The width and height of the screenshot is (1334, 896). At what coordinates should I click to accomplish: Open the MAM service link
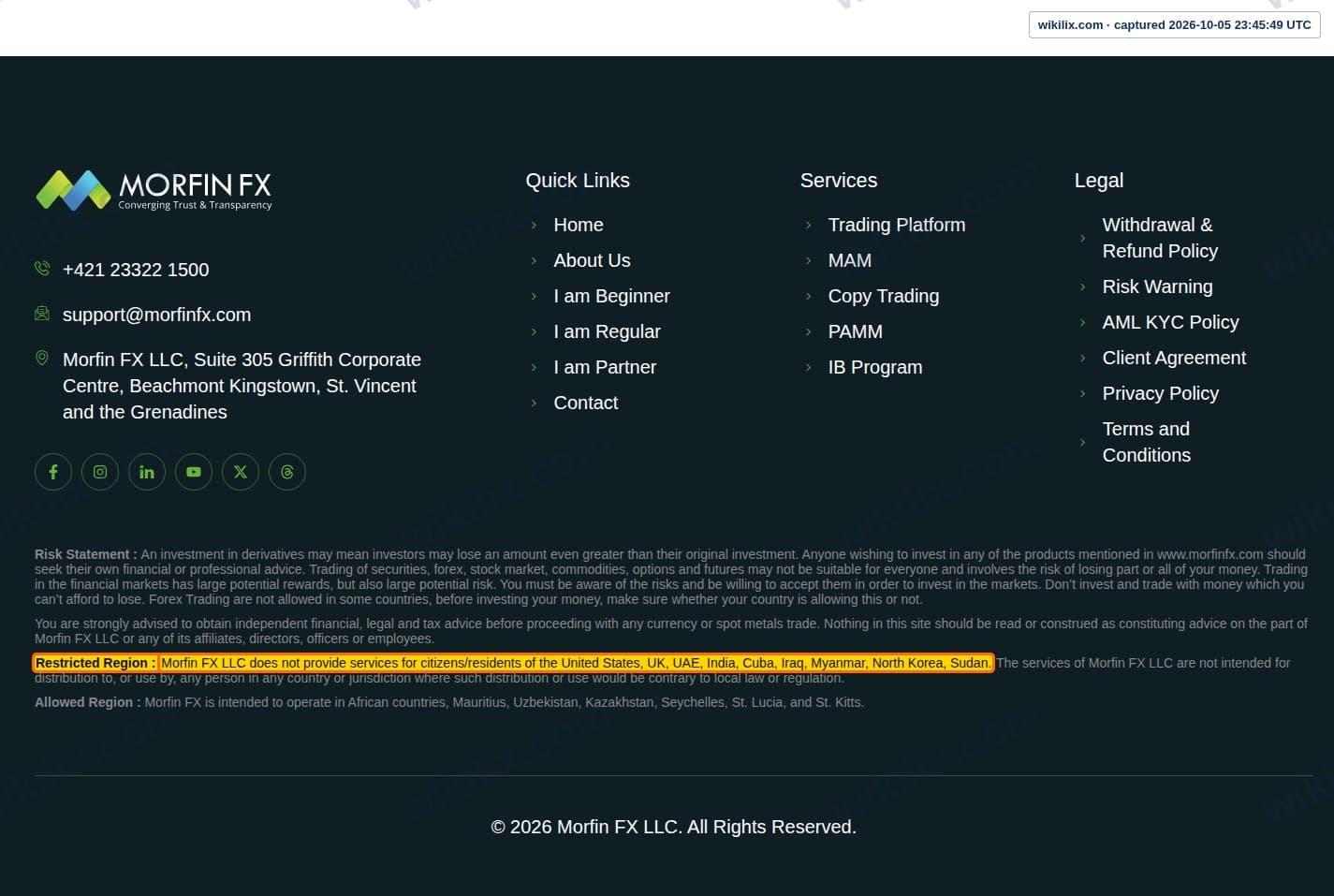pos(850,260)
